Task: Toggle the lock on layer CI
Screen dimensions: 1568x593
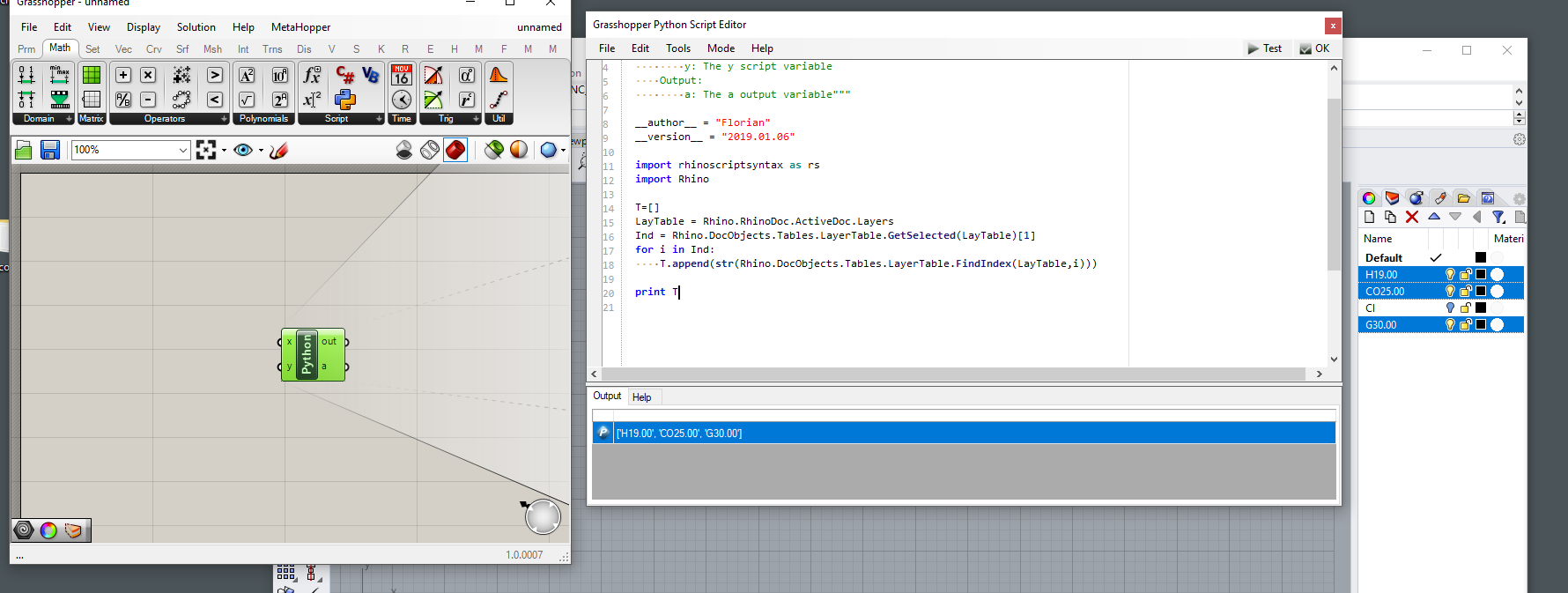Action: point(1466,308)
